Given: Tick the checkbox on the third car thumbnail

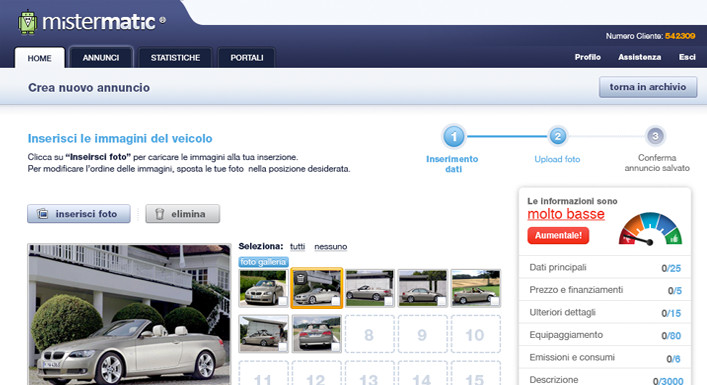Looking at the screenshot, I should 388,301.
